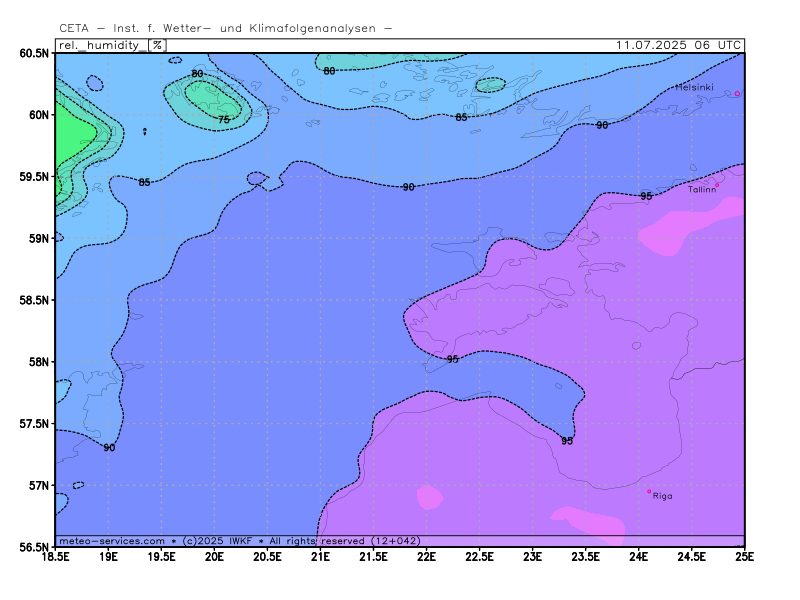Click the 60N latitude axis label
This screenshot has width=800, height=600.
[x=39, y=115]
